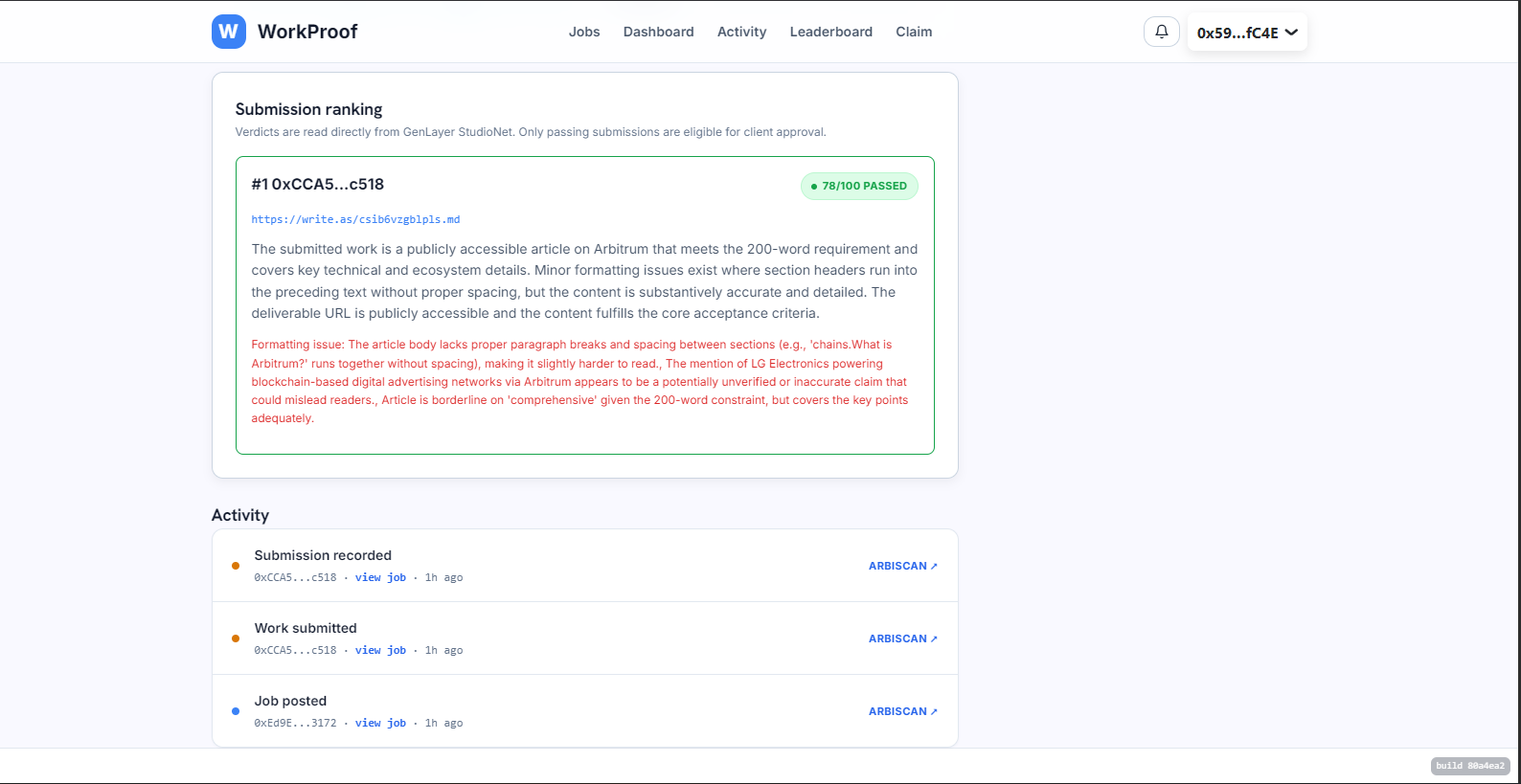Open ARBISCAN link for Work submitted
The width and height of the screenshot is (1521, 784).
(x=903, y=638)
